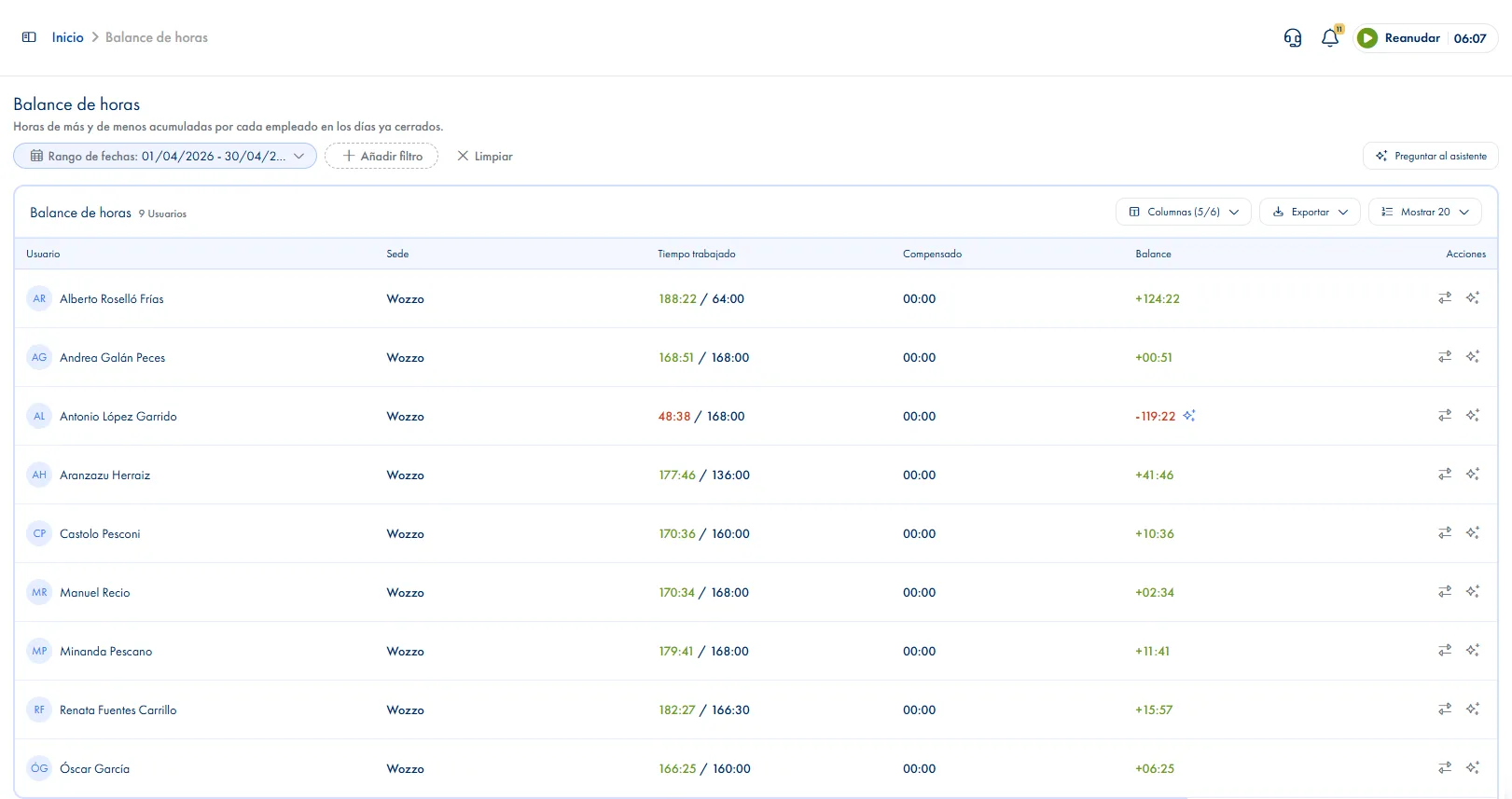The height and width of the screenshot is (799, 1512).
Task: Click the 06:07 timer display
Action: tap(1470, 38)
